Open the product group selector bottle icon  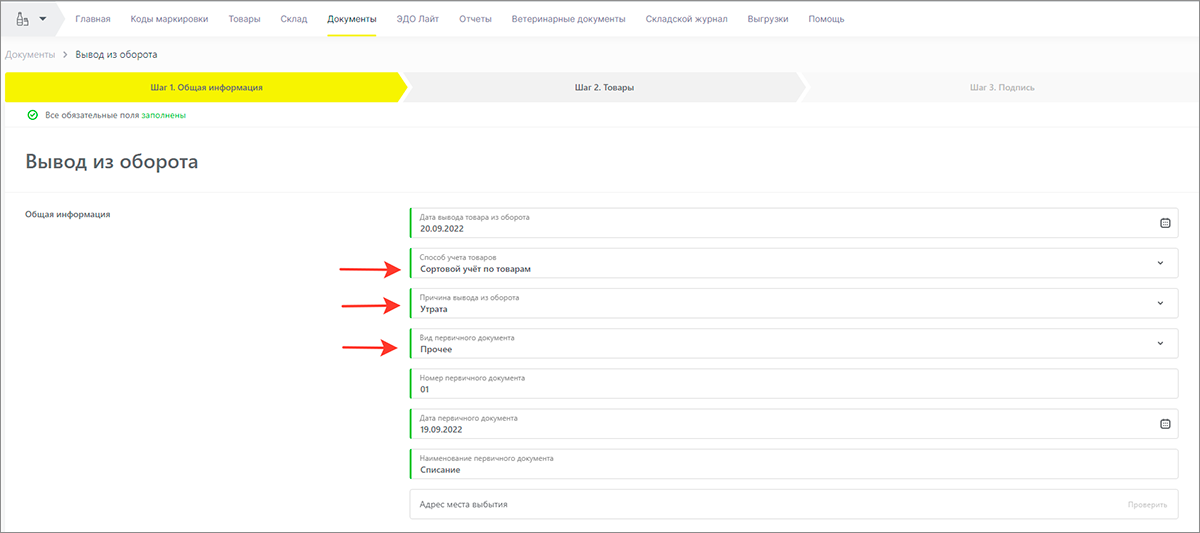[22, 19]
